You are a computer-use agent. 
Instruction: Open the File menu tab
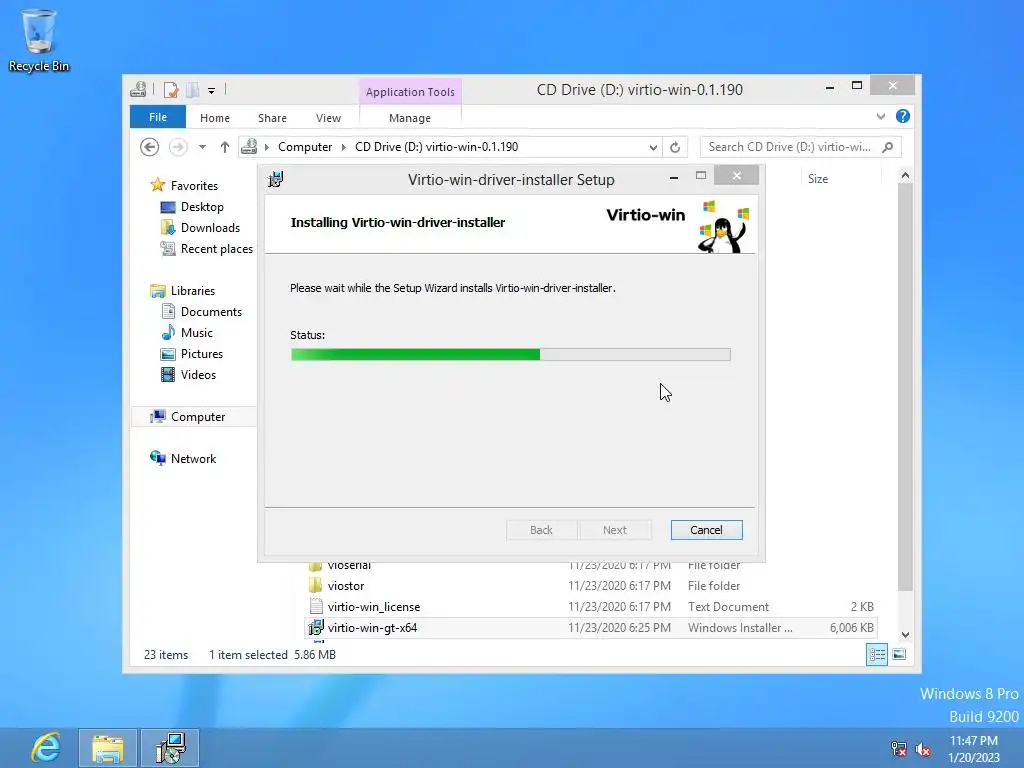click(158, 117)
